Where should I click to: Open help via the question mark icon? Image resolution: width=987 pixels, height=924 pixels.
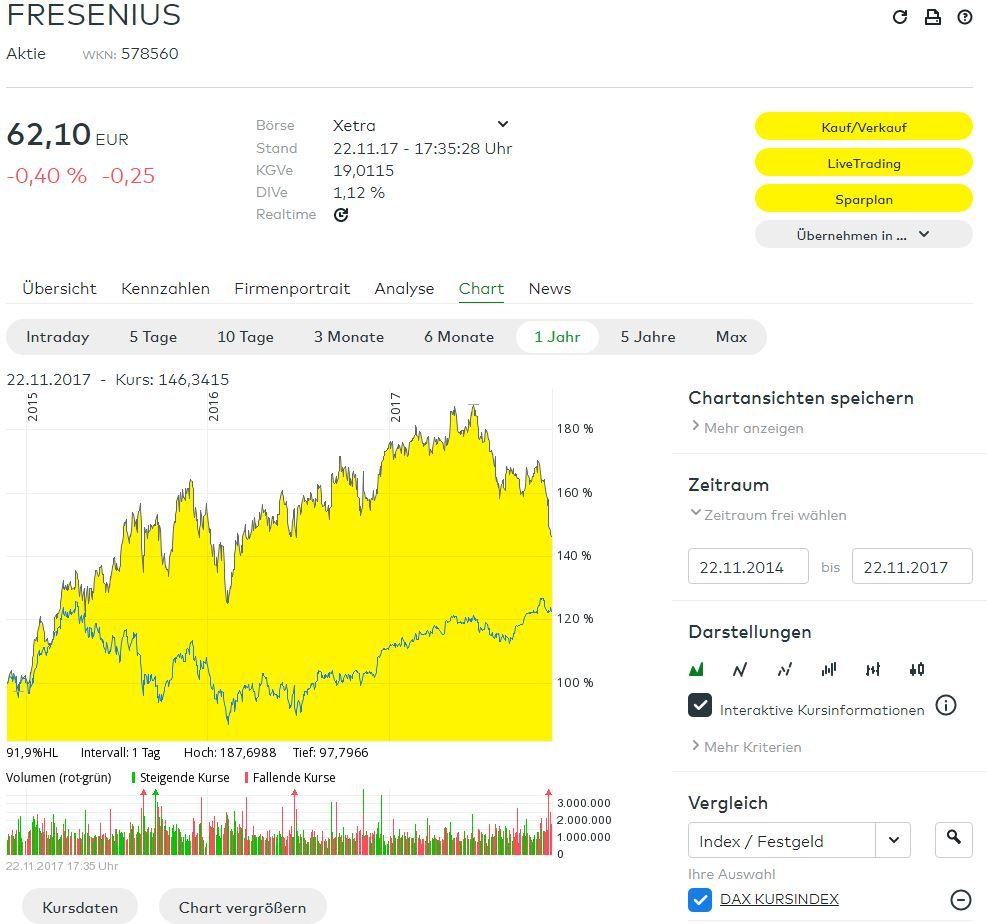965,17
